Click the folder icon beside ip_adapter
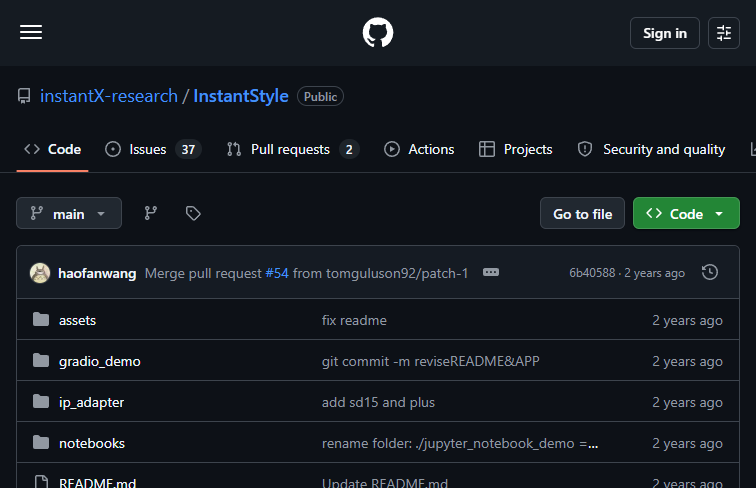Screen dimensions: 756x488 41,401
